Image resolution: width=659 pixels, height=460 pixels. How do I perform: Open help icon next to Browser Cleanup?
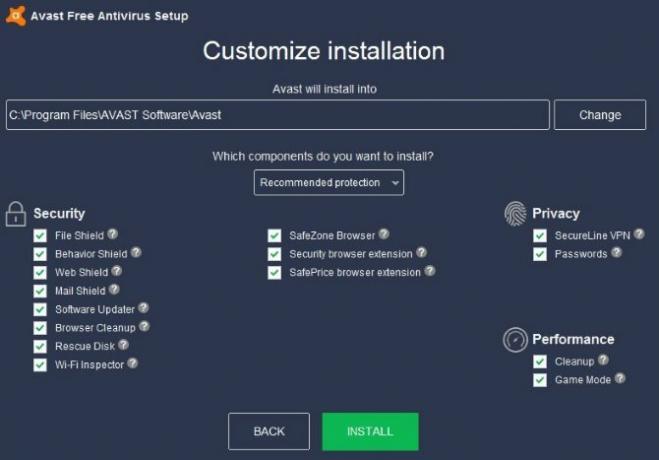144,326
